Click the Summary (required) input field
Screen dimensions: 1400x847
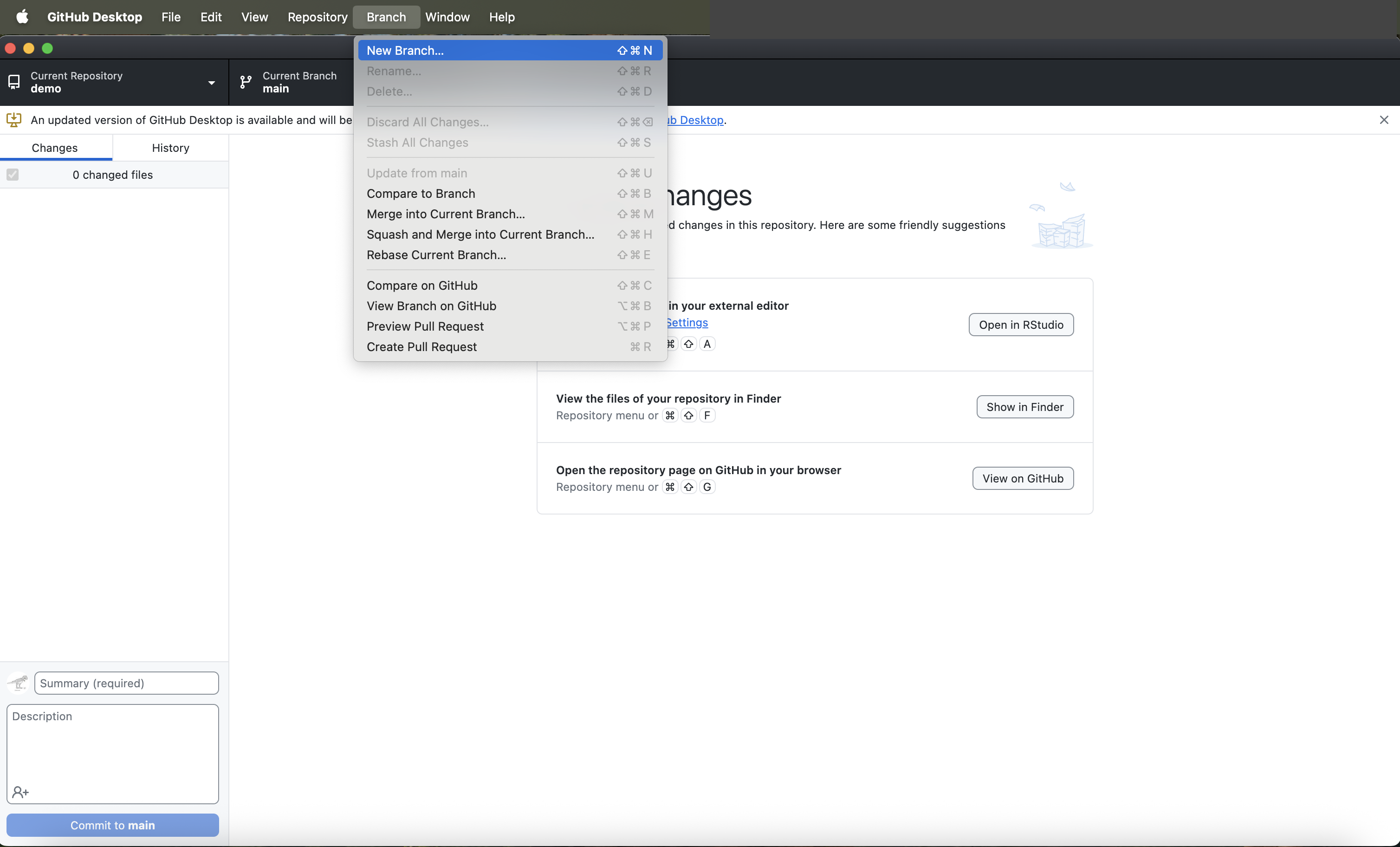(x=126, y=683)
